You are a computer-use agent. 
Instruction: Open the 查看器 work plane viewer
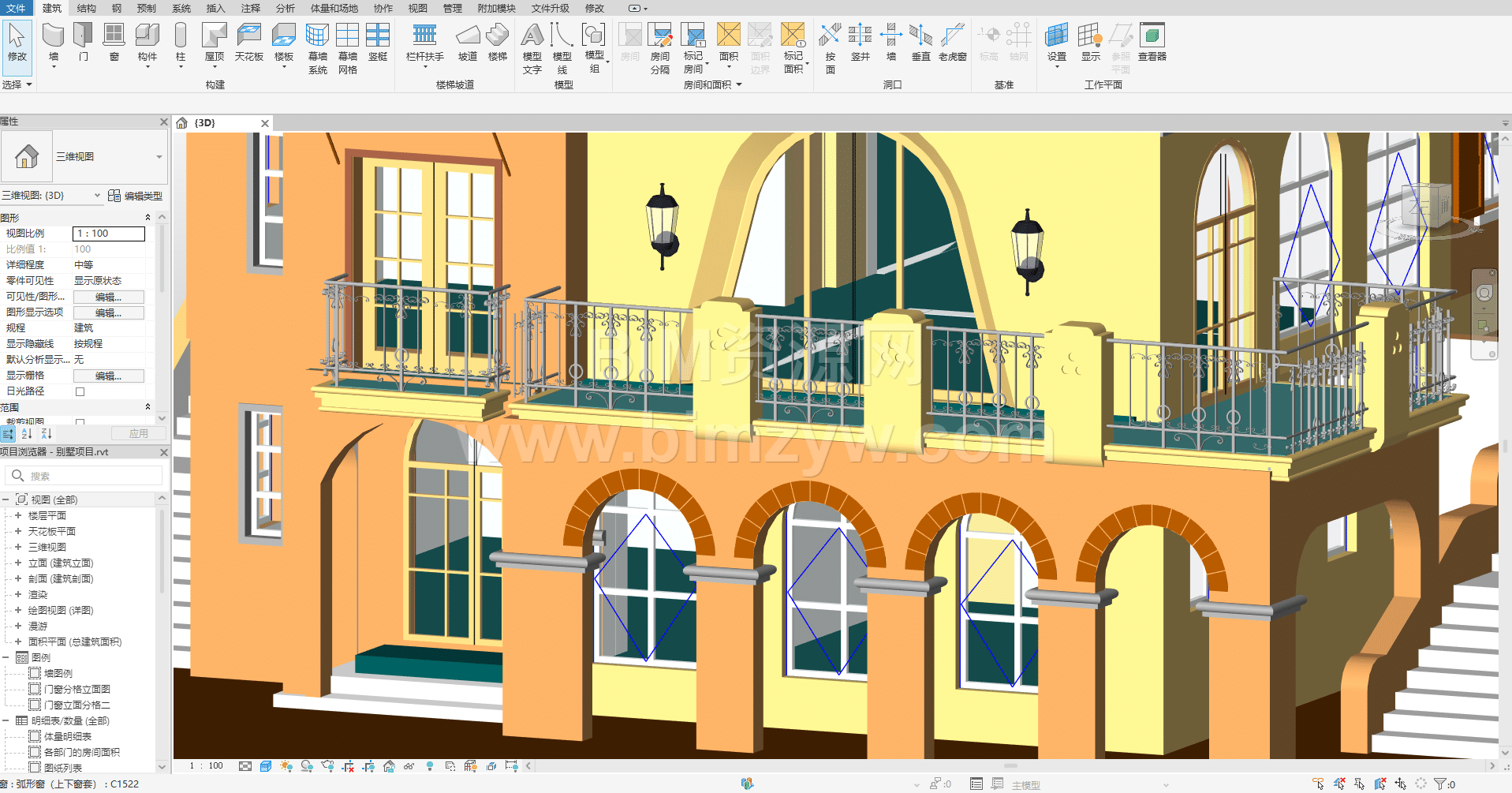(1152, 43)
